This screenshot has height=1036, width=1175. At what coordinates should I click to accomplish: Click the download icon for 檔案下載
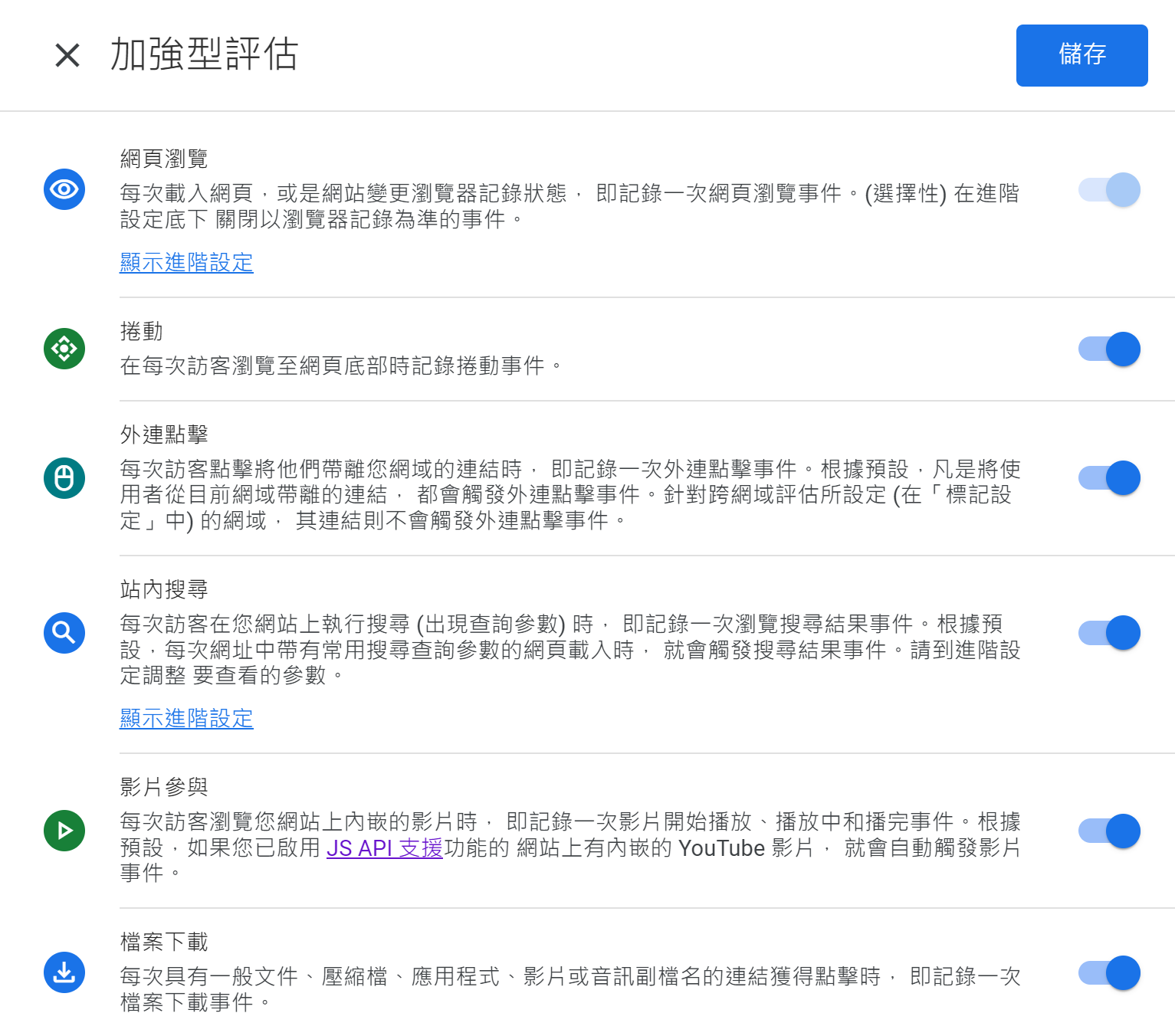coord(64,972)
